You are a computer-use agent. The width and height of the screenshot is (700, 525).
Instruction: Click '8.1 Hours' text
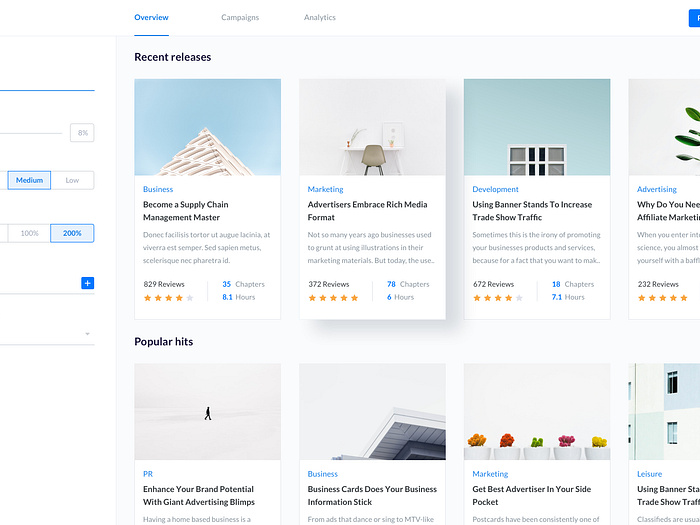[x=239, y=297]
